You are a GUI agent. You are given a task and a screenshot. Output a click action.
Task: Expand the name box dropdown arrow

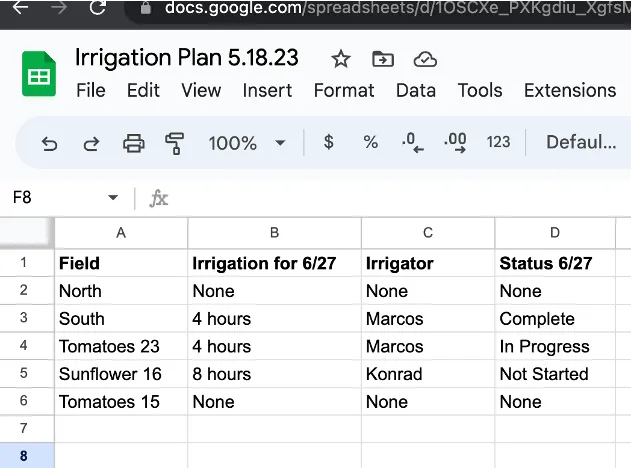tap(113, 198)
